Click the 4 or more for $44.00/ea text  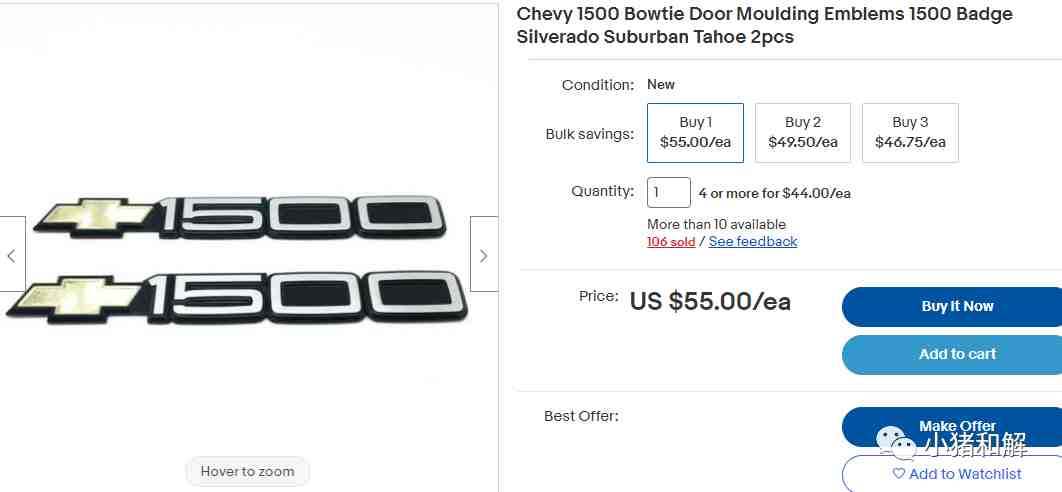[774, 193]
